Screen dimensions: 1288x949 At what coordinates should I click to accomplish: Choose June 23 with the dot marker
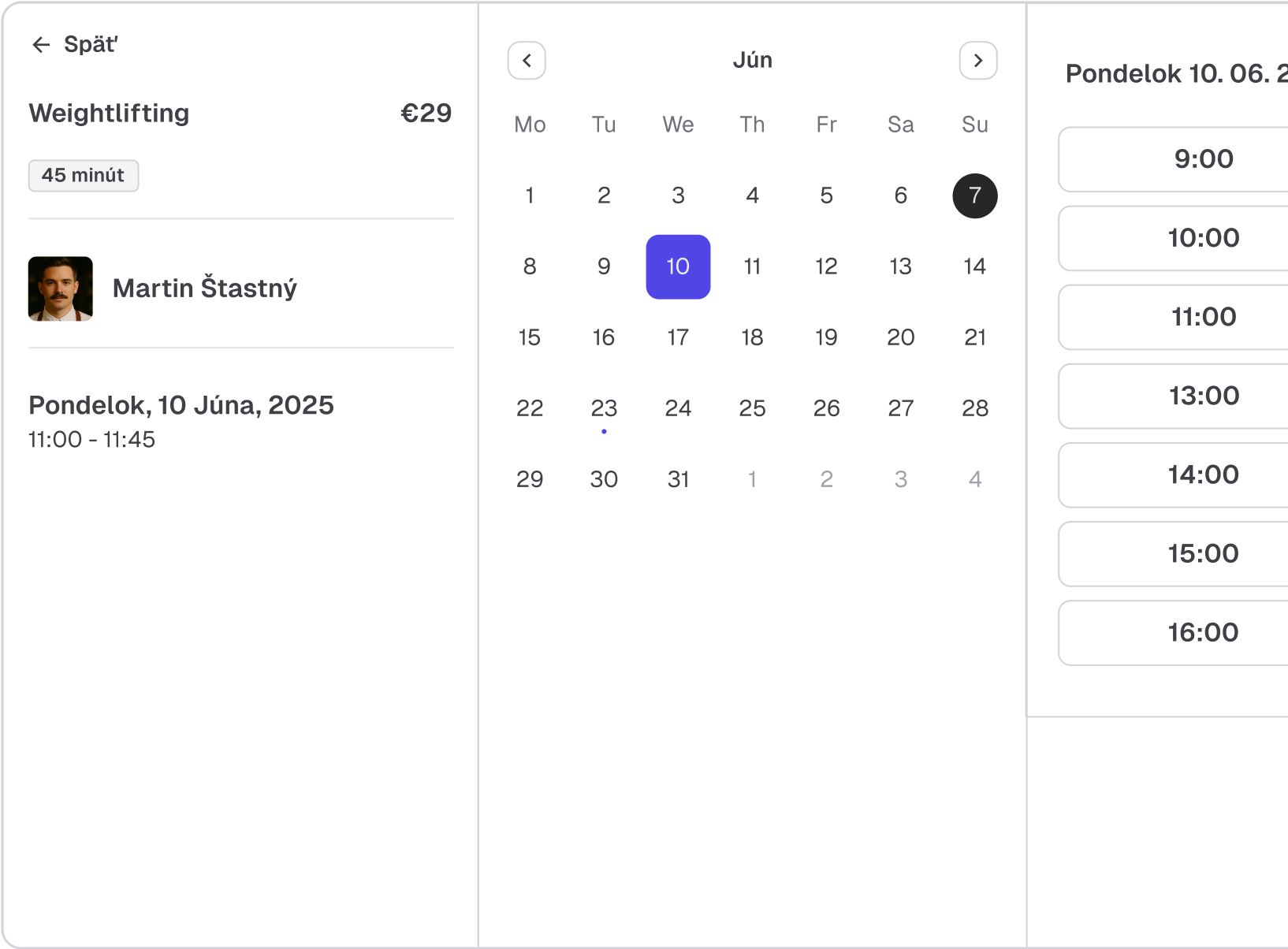(x=604, y=409)
